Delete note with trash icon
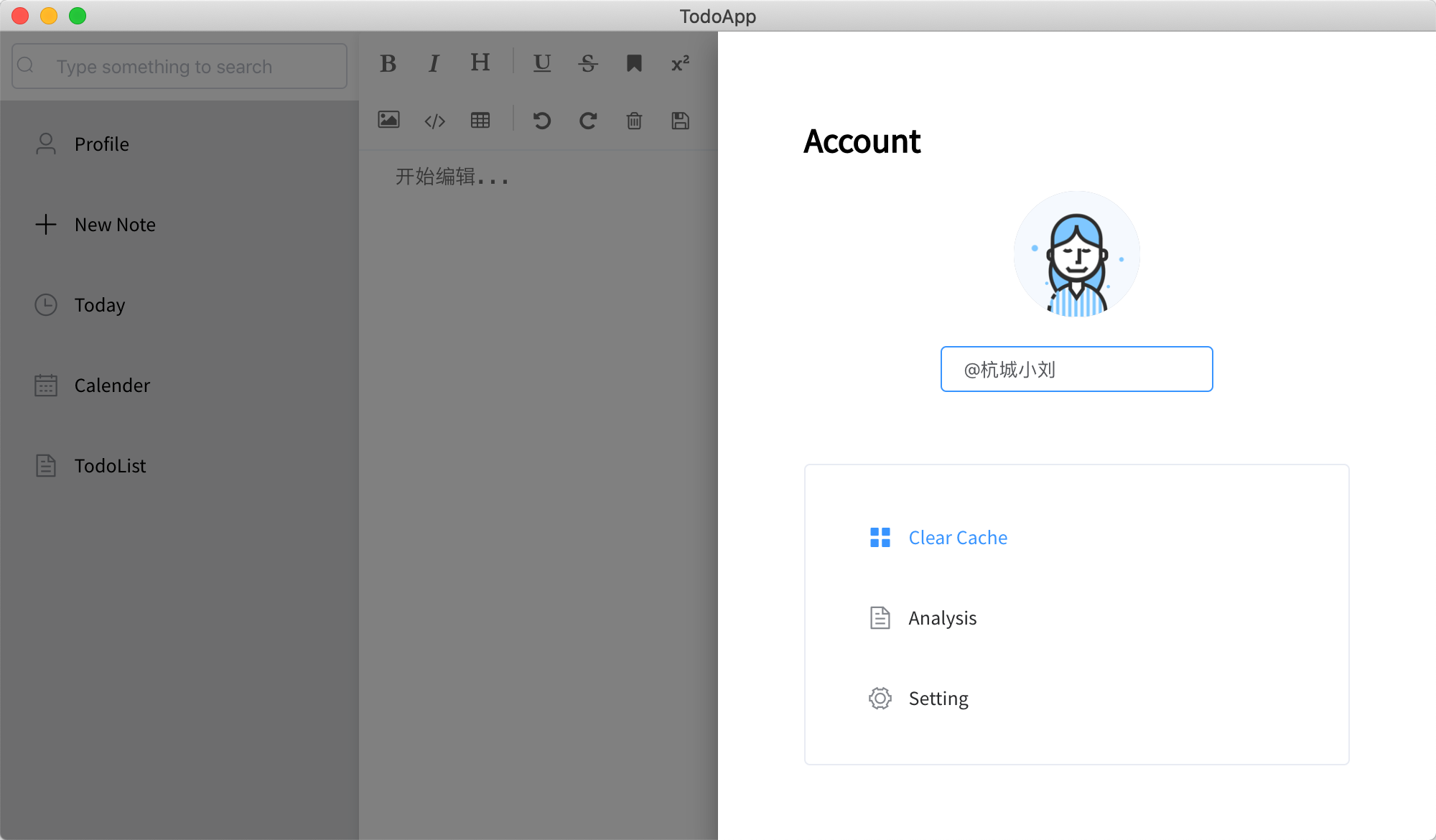The image size is (1436, 840). coord(634,121)
